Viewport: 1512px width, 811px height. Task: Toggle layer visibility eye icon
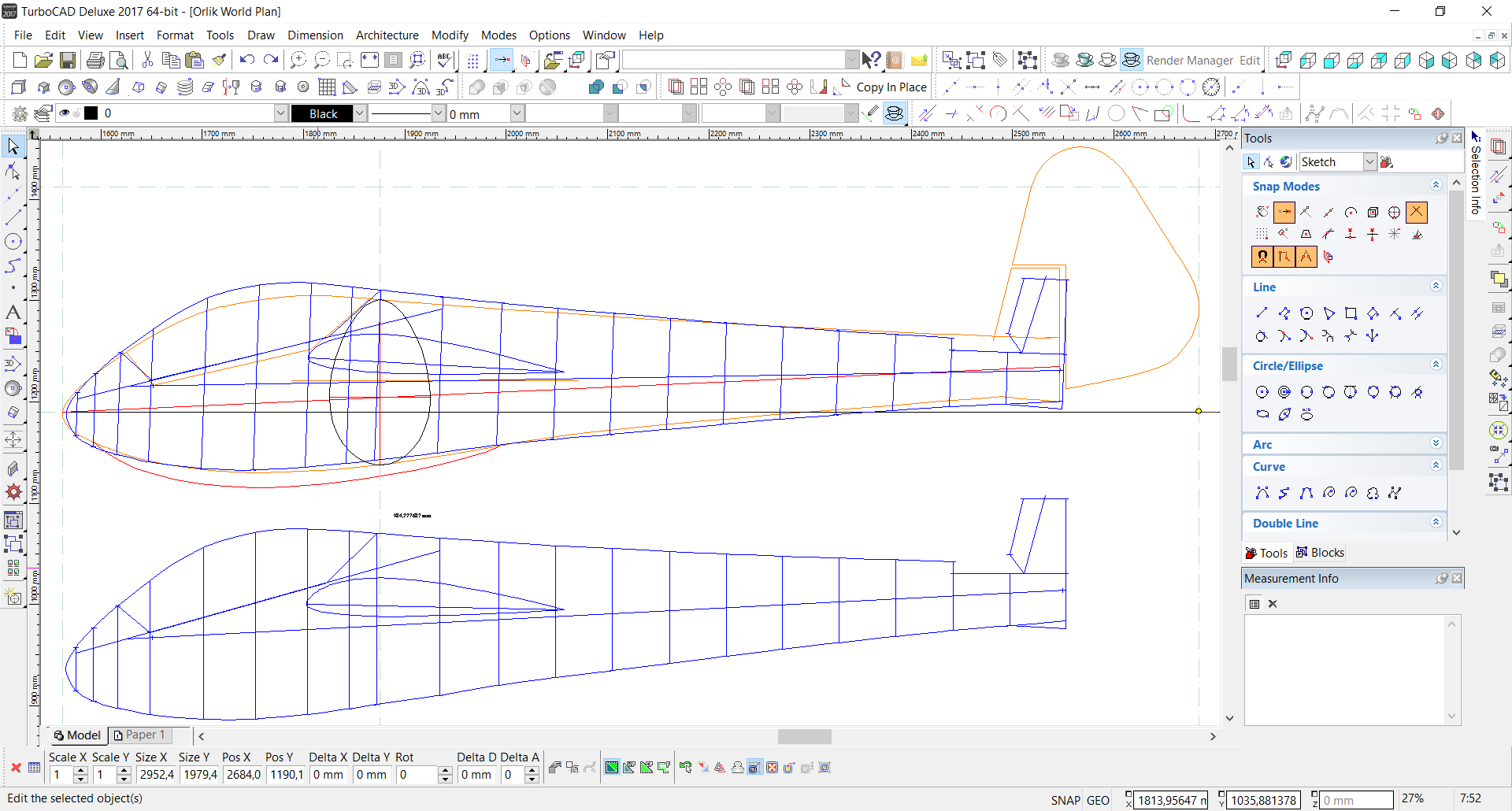click(65, 113)
